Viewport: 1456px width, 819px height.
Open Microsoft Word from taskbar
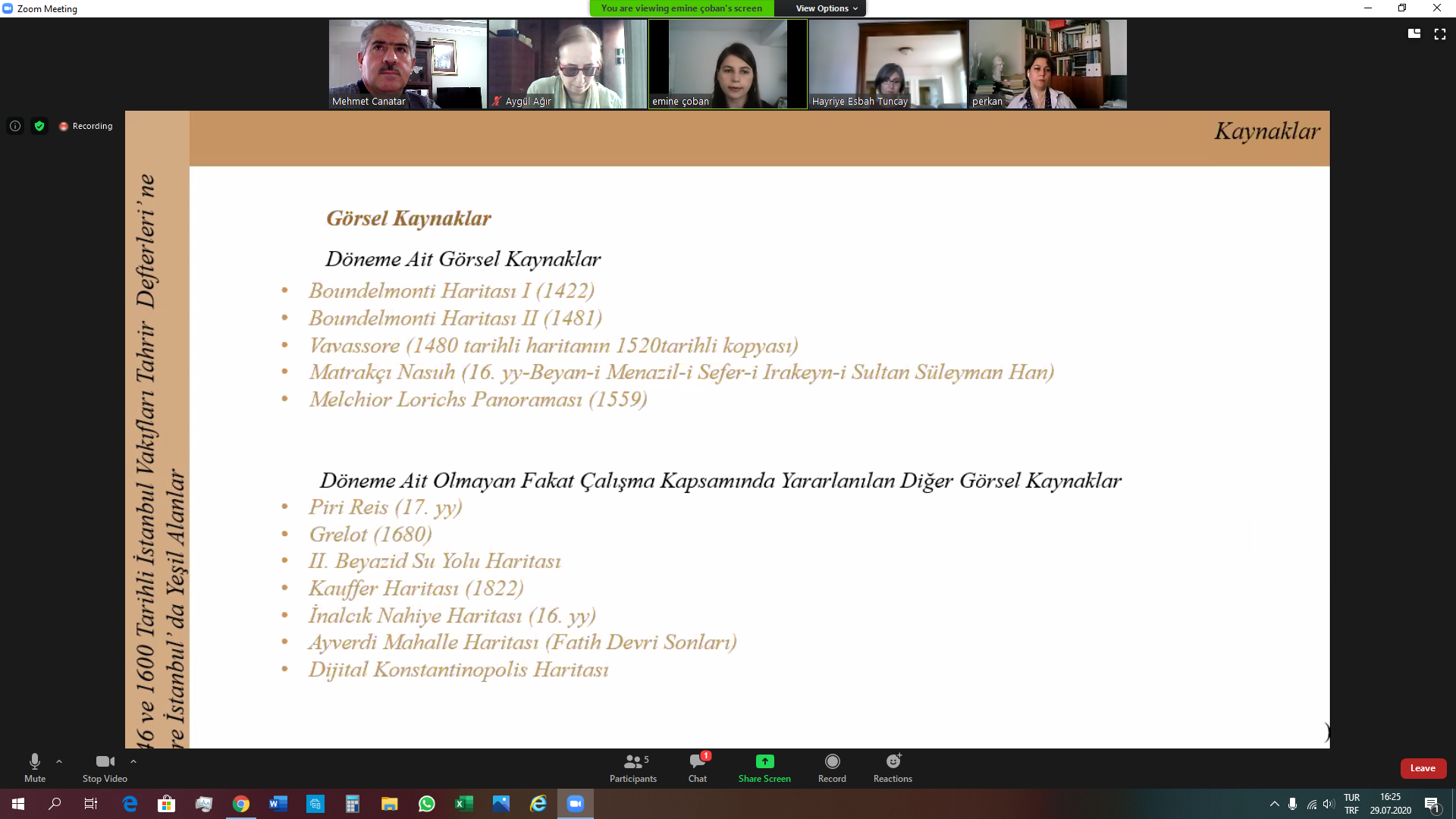278,804
